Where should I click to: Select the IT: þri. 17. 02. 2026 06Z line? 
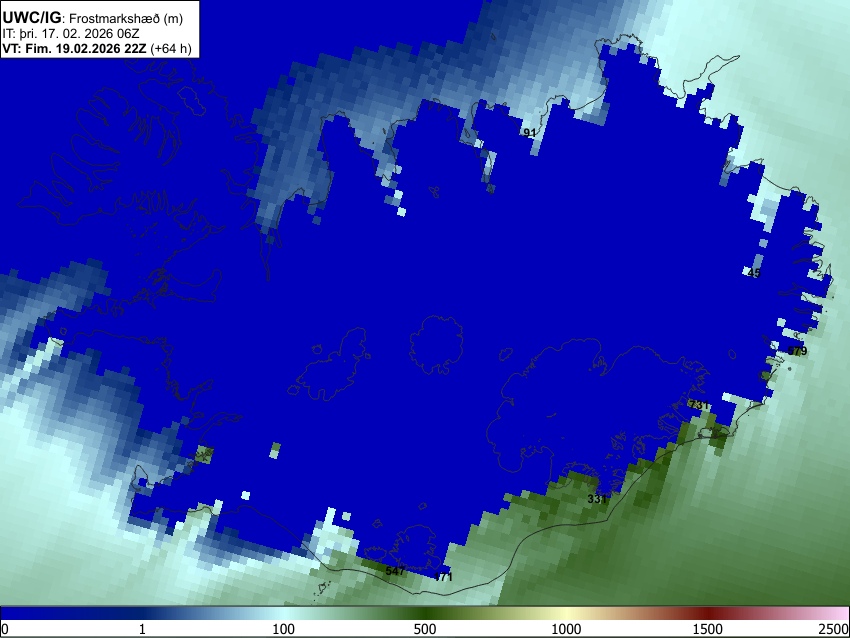coord(71,34)
